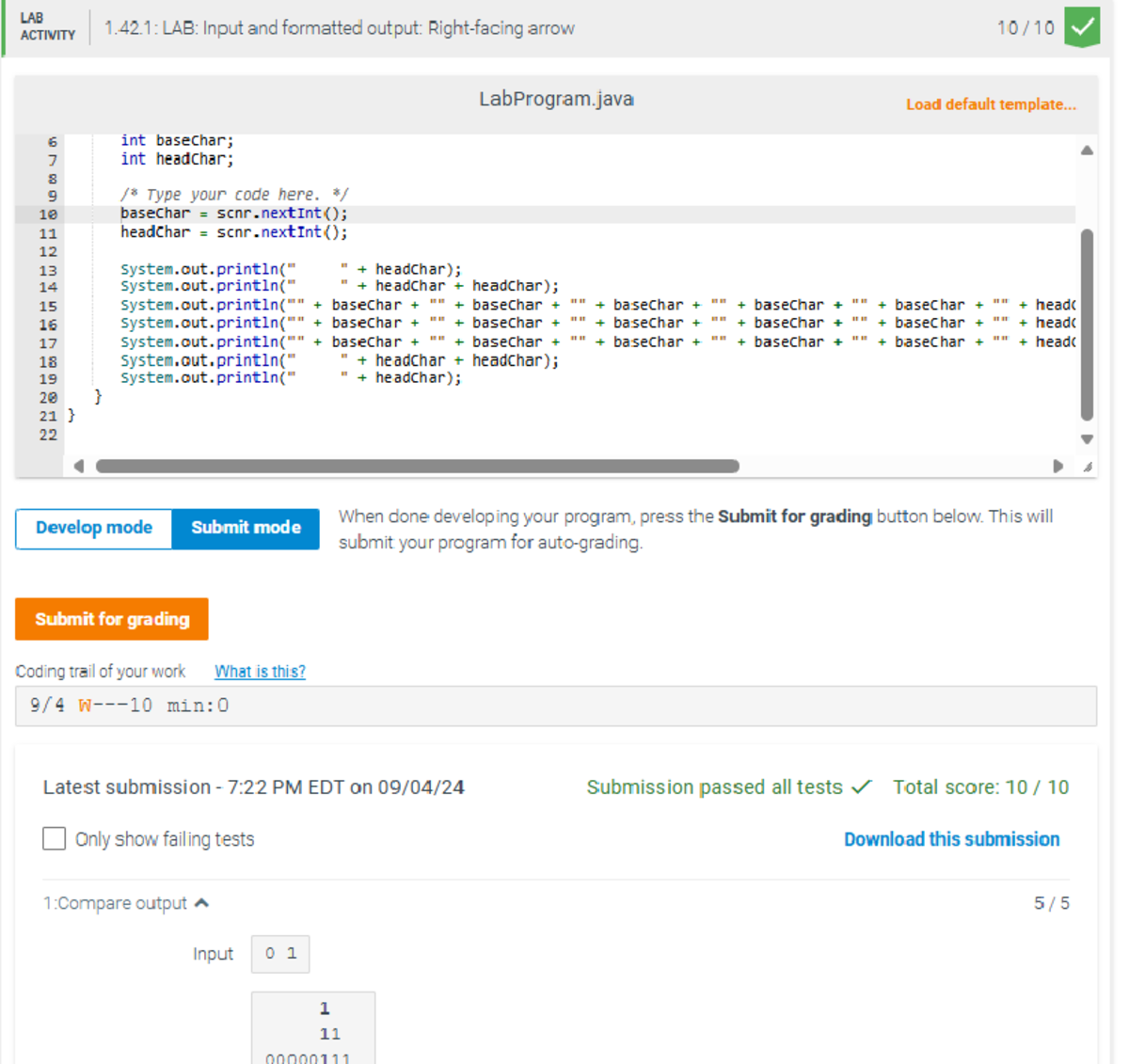
Task: Click the resize grip at the editor corner
Action: point(1088,466)
